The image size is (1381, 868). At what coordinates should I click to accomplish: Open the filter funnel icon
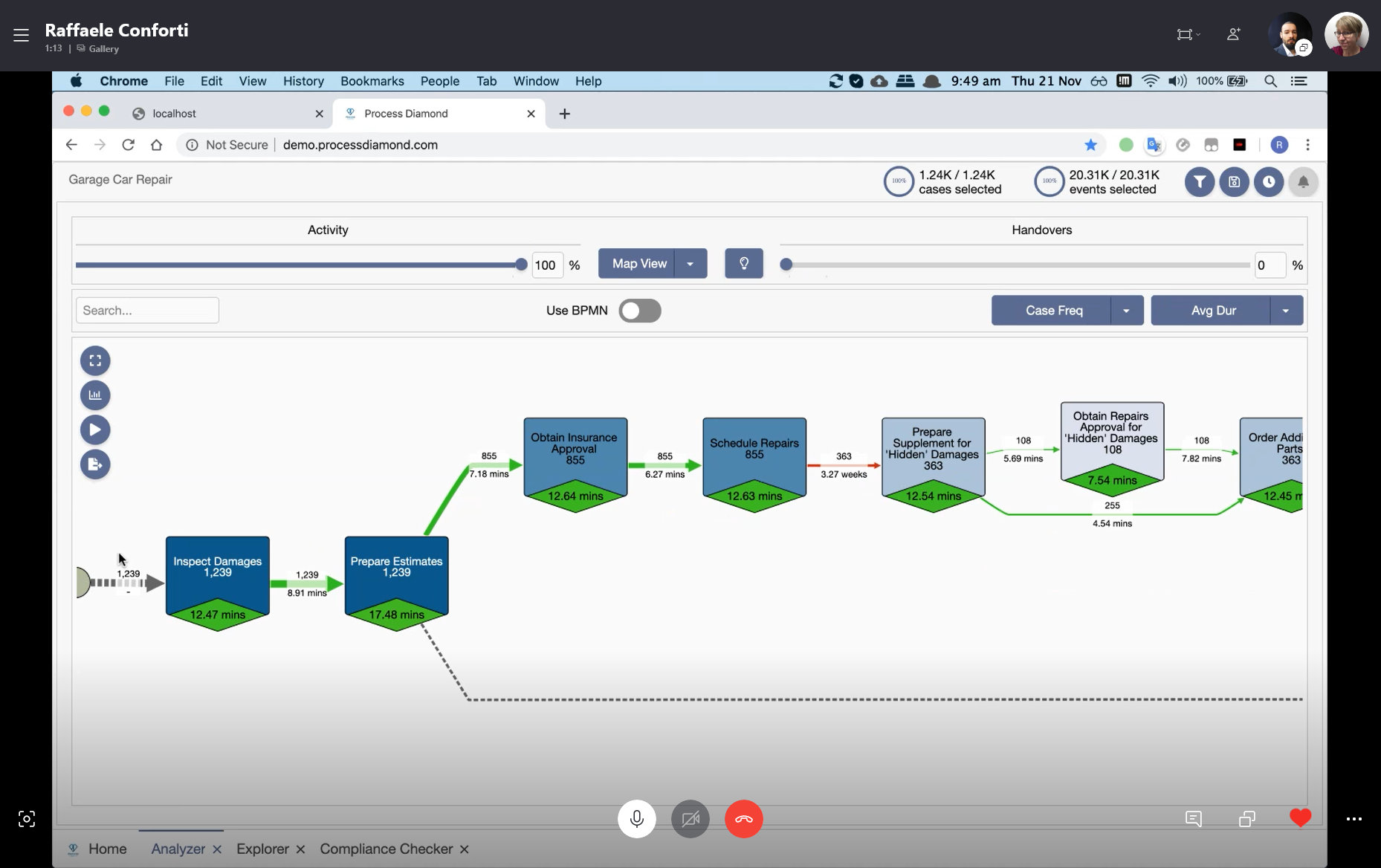(x=1199, y=182)
